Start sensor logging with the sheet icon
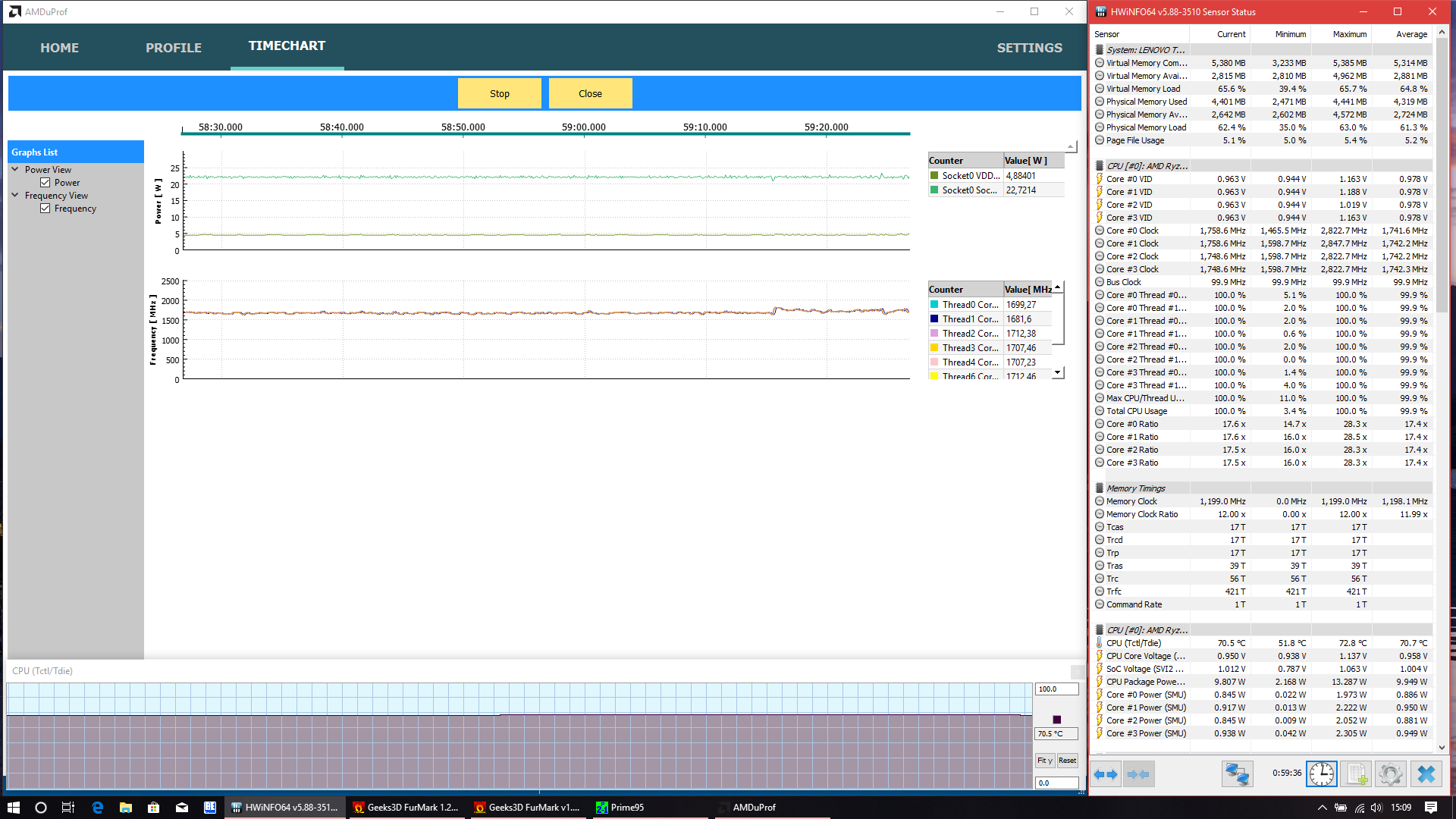This screenshot has height=819, width=1456. [1355, 774]
